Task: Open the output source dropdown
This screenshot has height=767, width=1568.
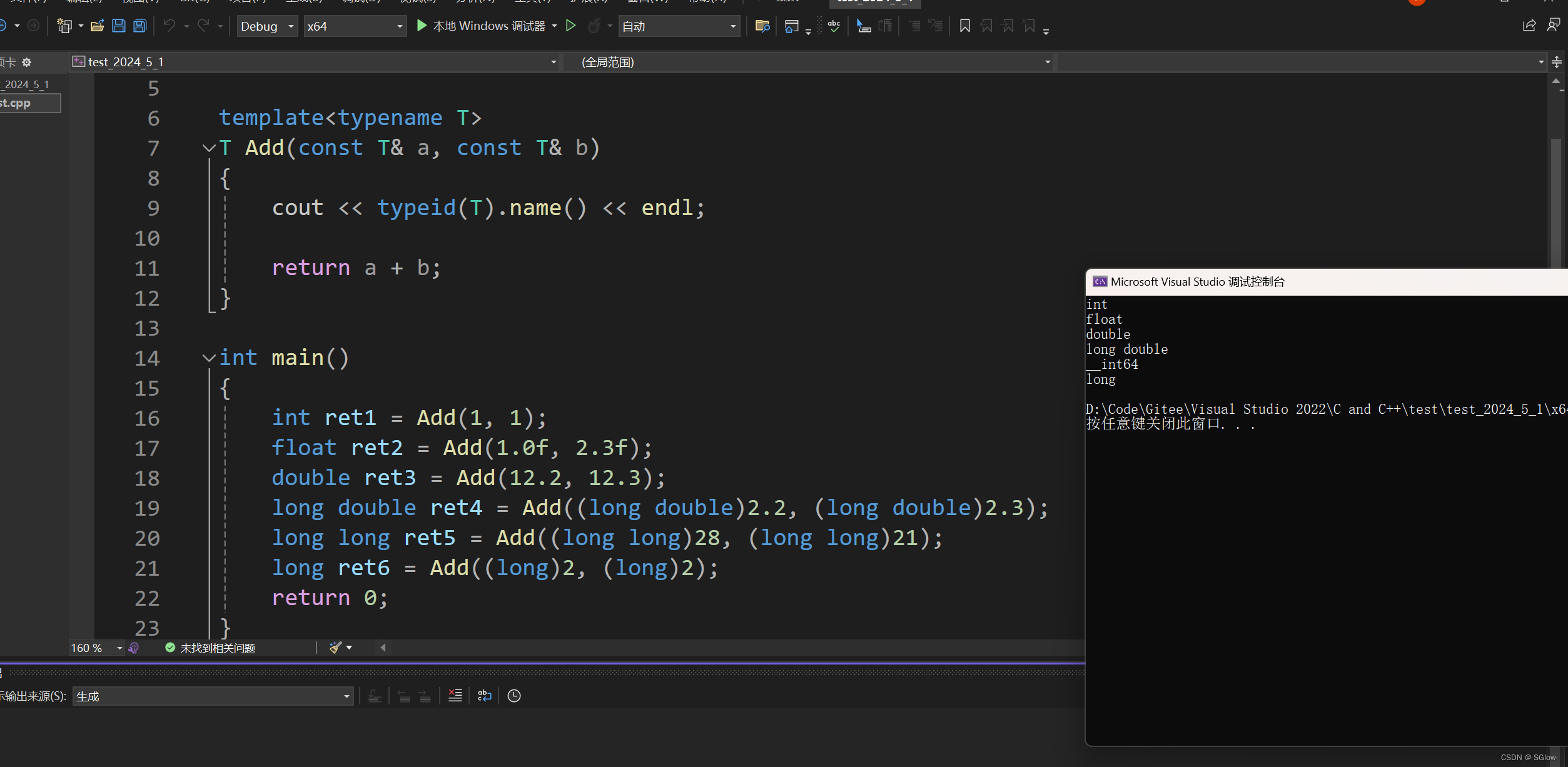Action: pos(346,696)
